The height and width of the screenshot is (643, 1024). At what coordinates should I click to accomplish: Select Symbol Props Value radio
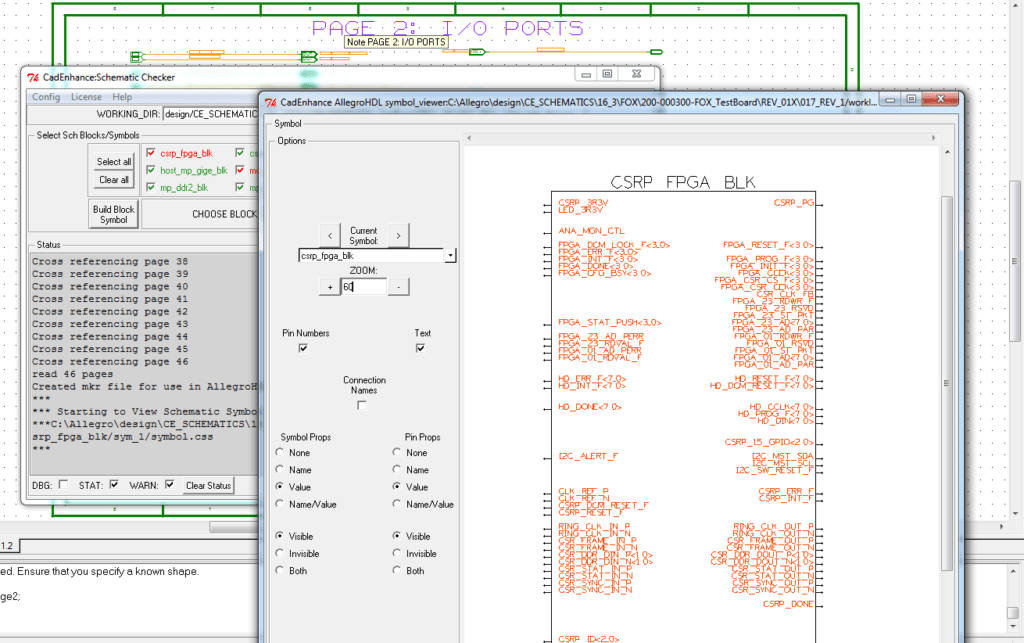280,486
